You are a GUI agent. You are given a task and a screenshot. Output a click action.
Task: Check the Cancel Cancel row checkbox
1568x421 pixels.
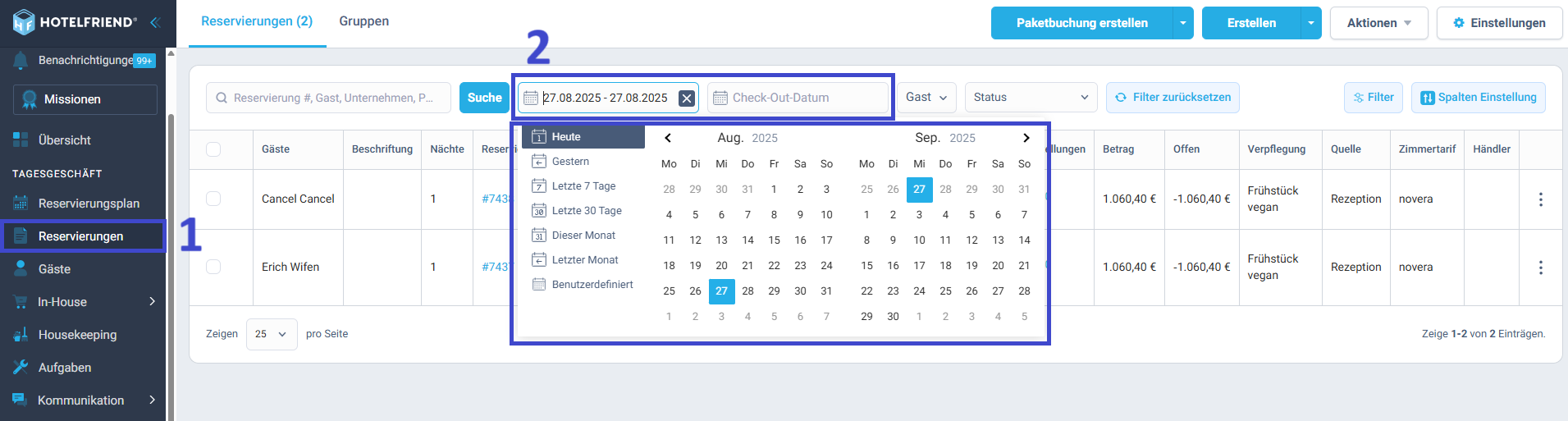click(x=213, y=199)
